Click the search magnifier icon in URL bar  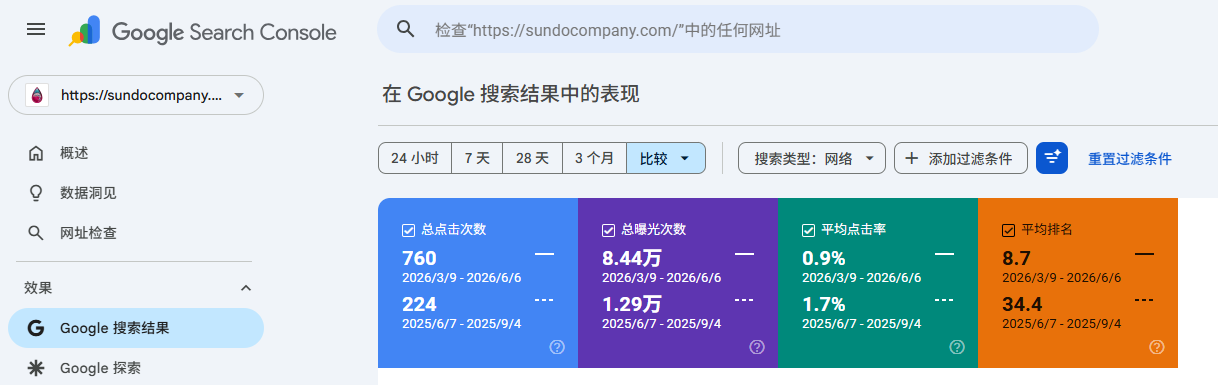click(405, 29)
